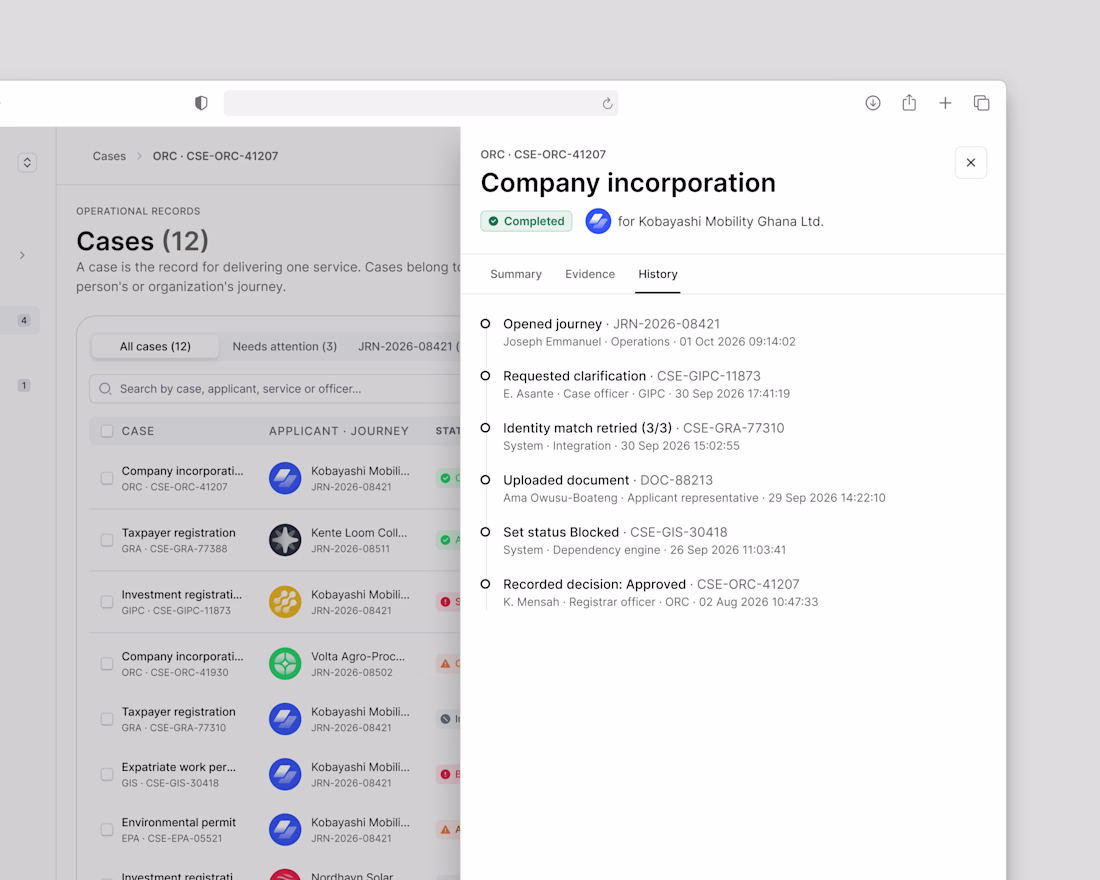Click the ORC · CSE-ORC-41207 breadcrumb item
Viewport: 1100px width, 880px height.
click(x=215, y=156)
